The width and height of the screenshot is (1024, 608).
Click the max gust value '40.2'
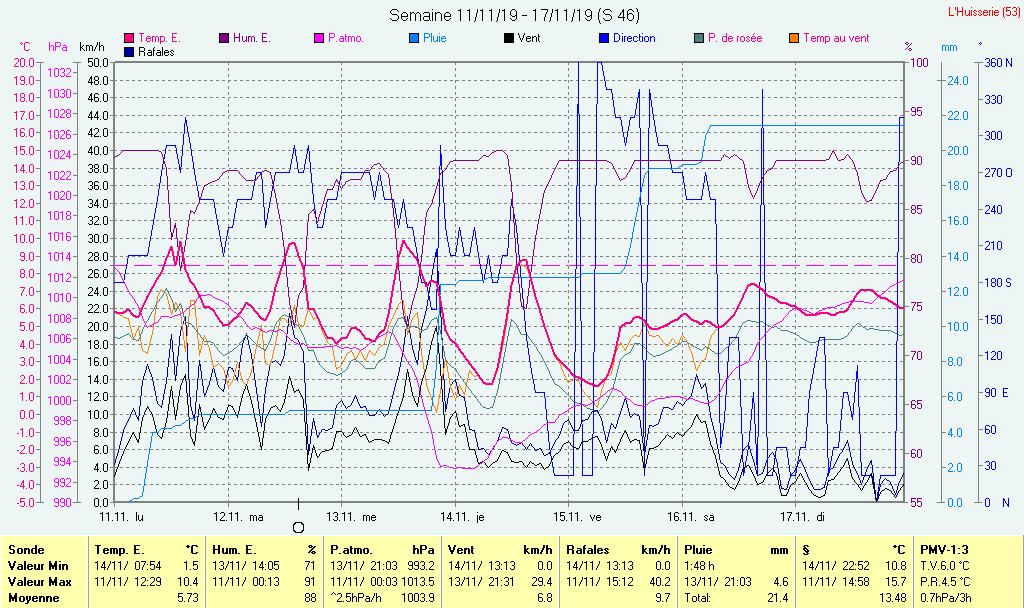(x=660, y=582)
